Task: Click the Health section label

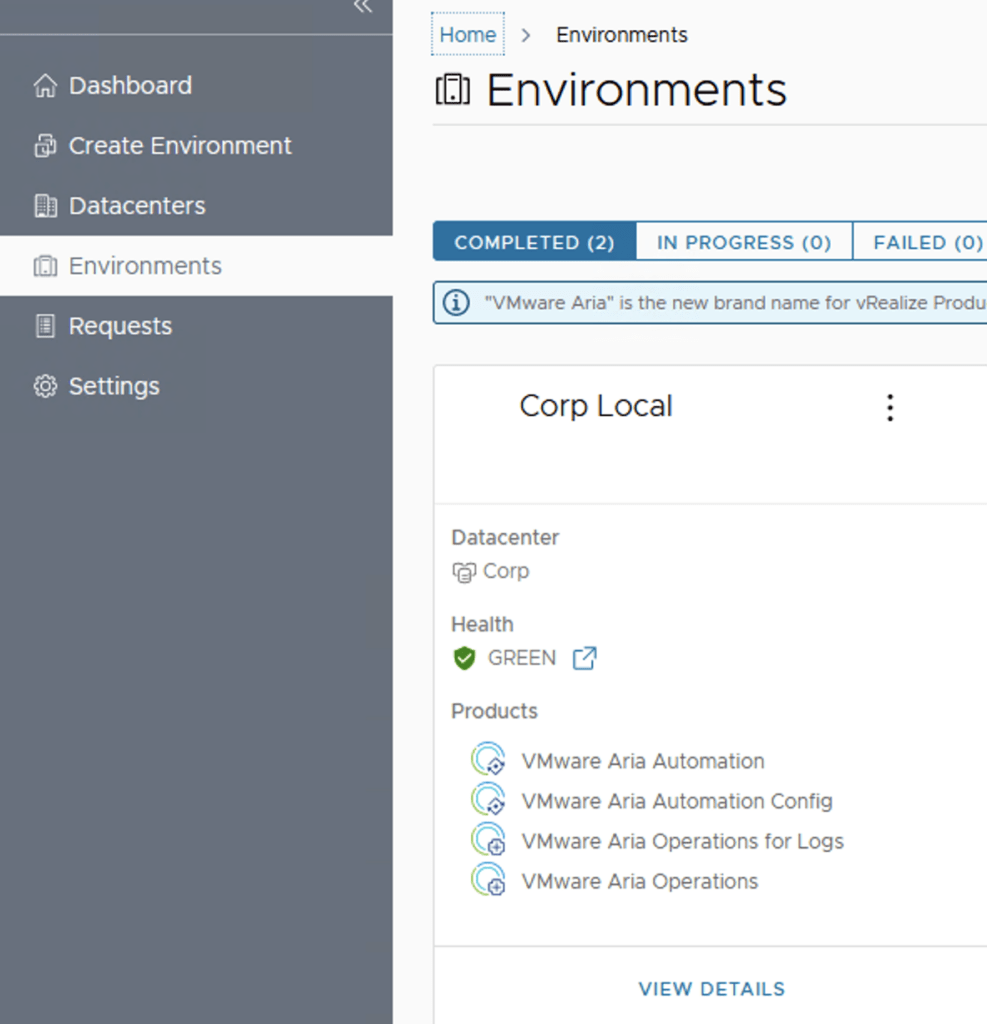Action: point(482,624)
